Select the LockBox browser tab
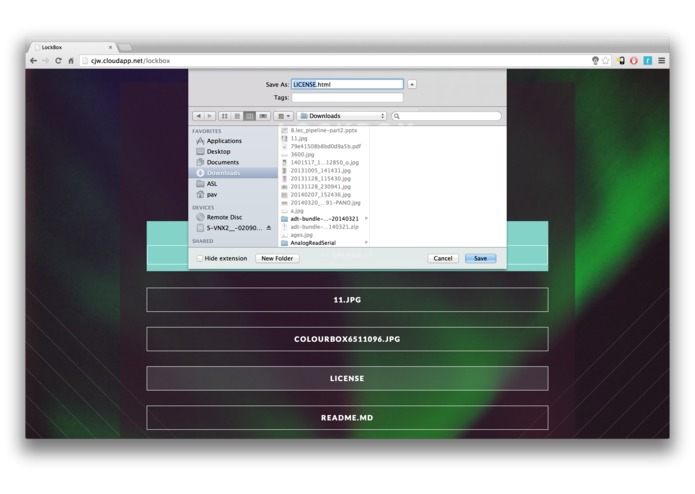This screenshot has width=695, height=494. [x=73, y=47]
